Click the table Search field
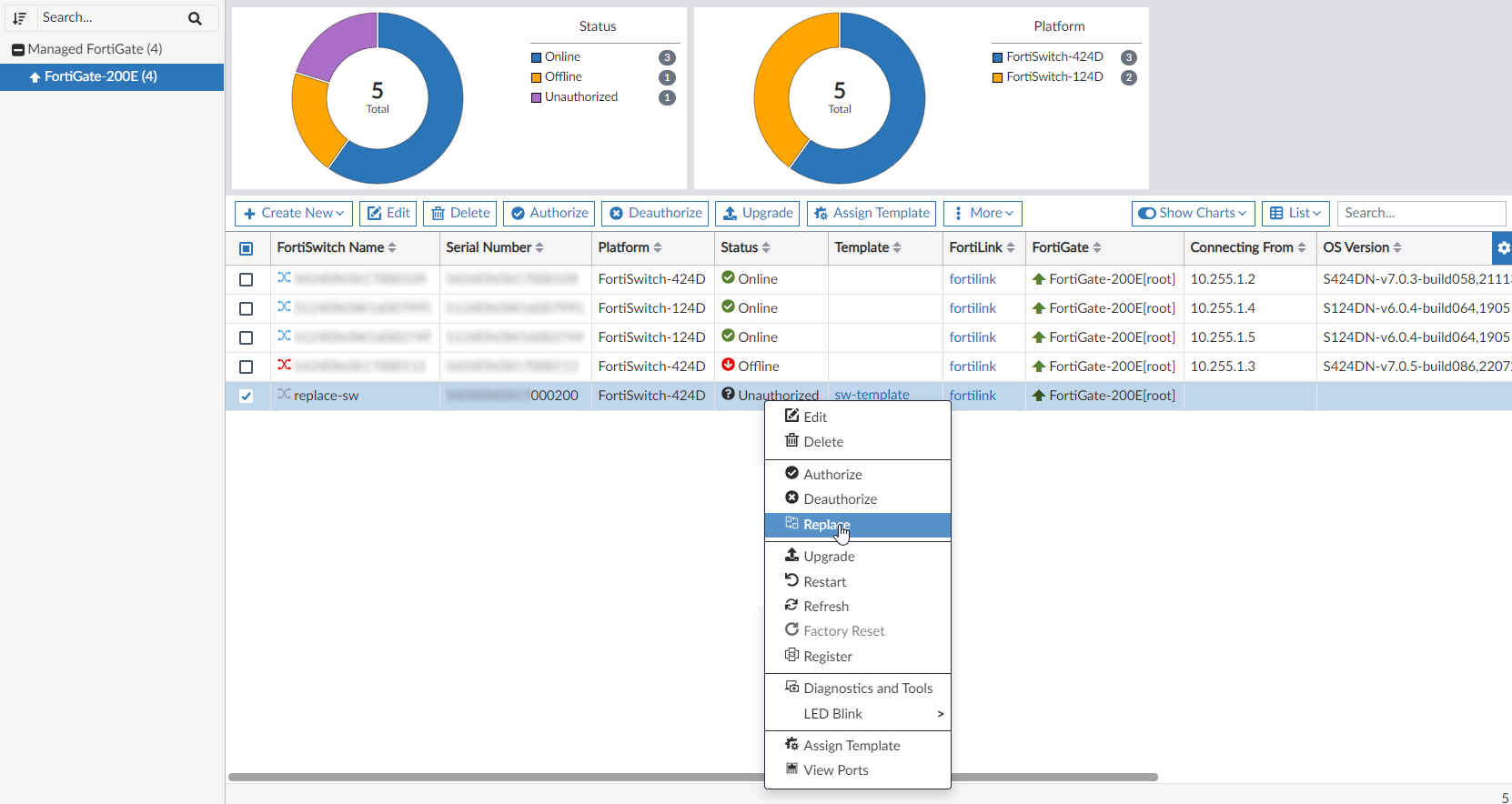Image resolution: width=1512 pixels, height=804 pixels. (x=1421, y=213)
